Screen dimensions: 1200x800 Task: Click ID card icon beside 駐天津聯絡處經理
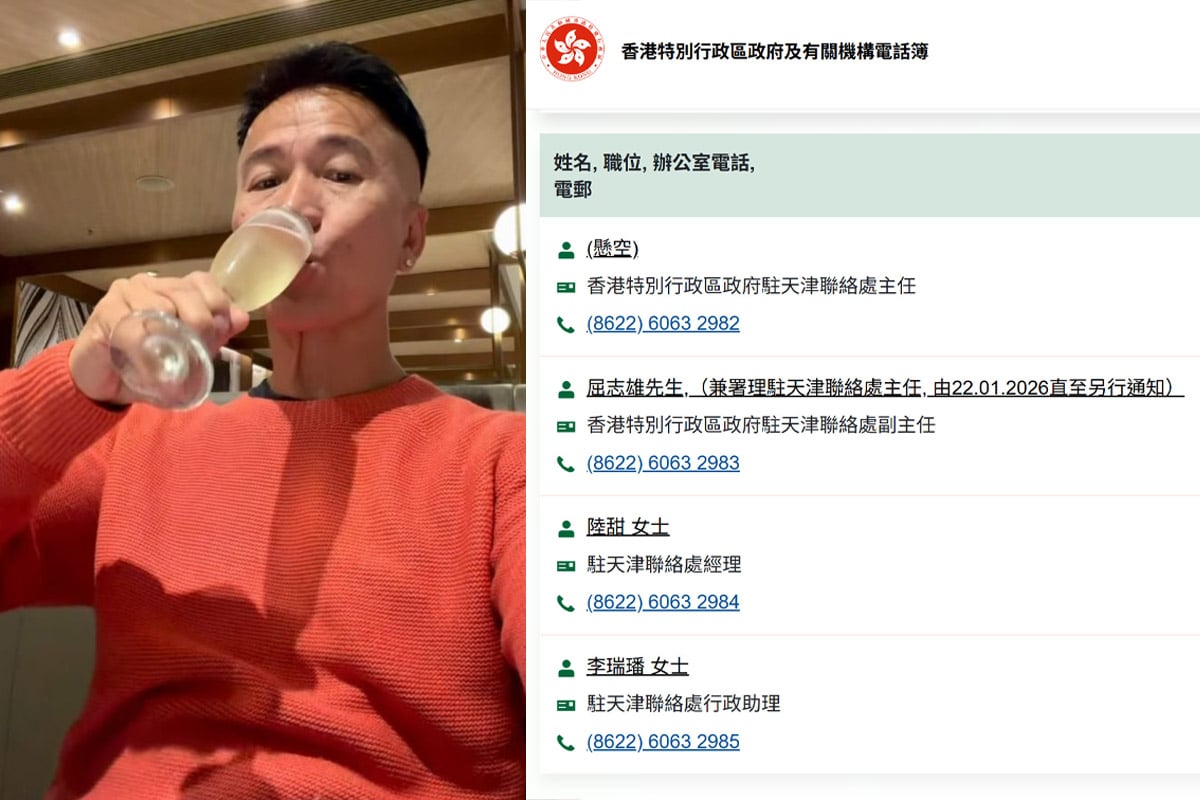(566, 565)
